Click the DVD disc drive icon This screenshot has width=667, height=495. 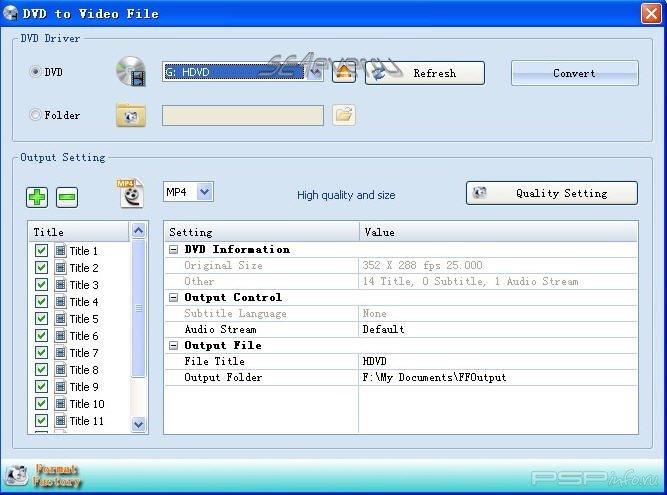point(131,72)
